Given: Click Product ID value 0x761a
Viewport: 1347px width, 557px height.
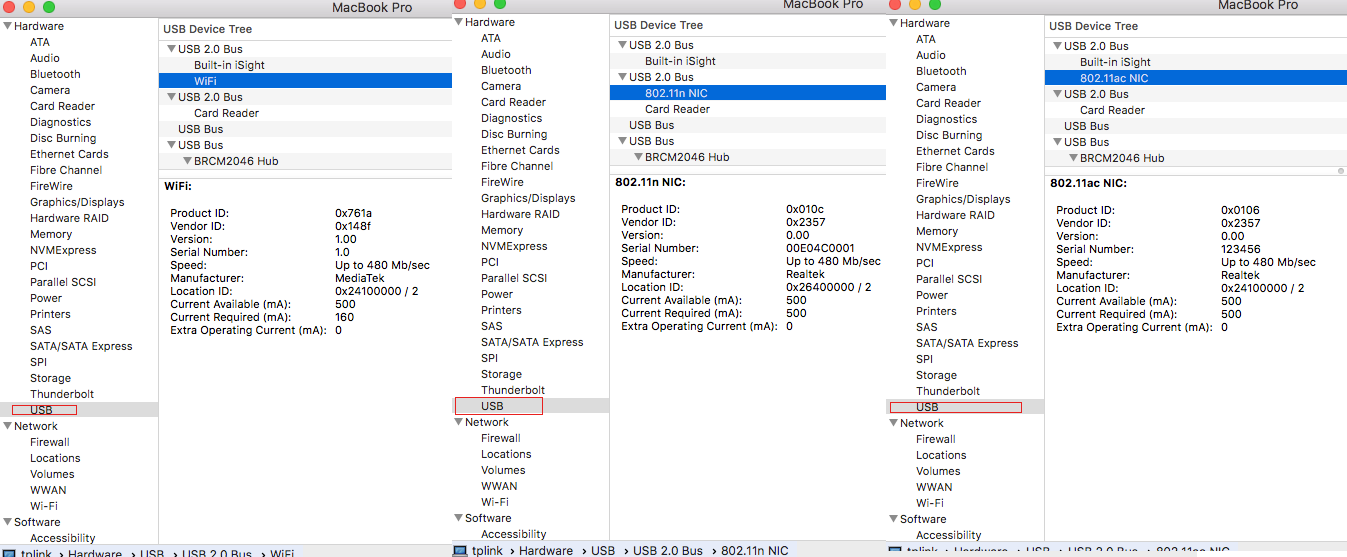Looking at the screenshot, I should point(354,213).
